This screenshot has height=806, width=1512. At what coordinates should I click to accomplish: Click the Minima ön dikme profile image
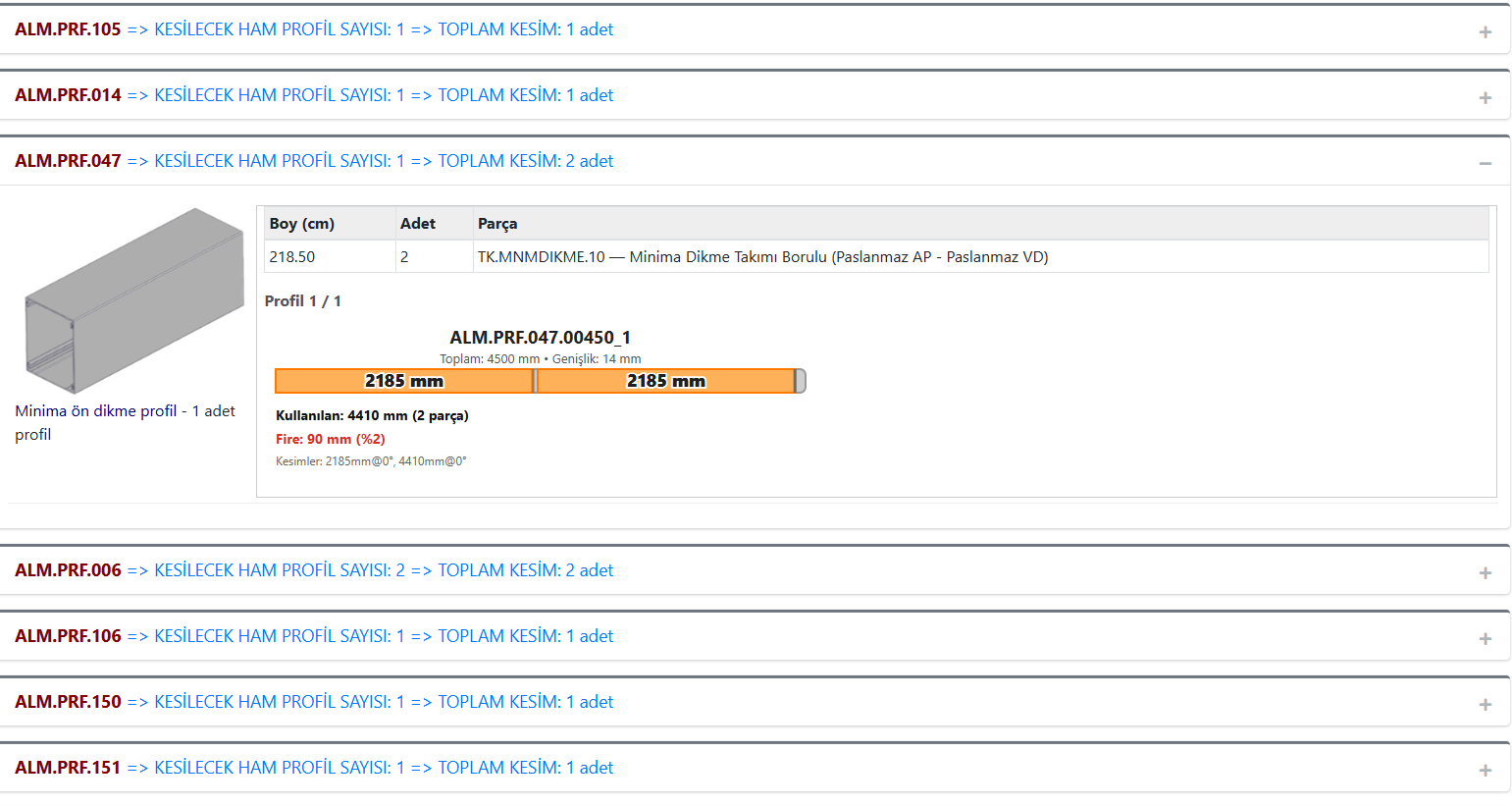point(134,300)
